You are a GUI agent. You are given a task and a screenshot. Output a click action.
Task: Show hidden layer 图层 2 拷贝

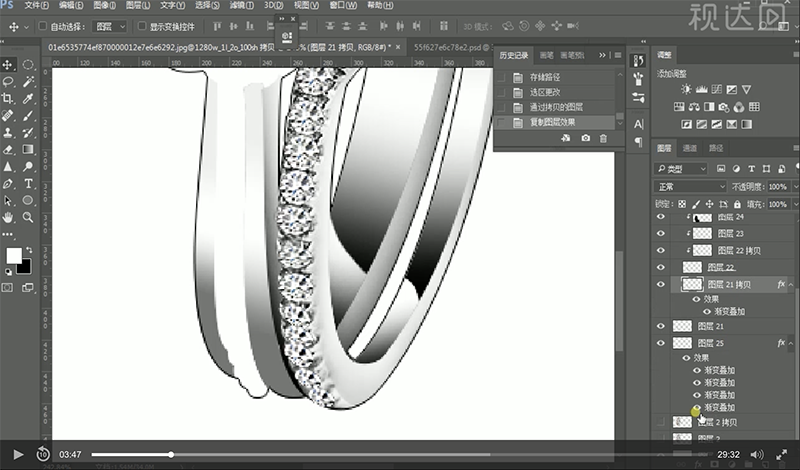point(661,422)
